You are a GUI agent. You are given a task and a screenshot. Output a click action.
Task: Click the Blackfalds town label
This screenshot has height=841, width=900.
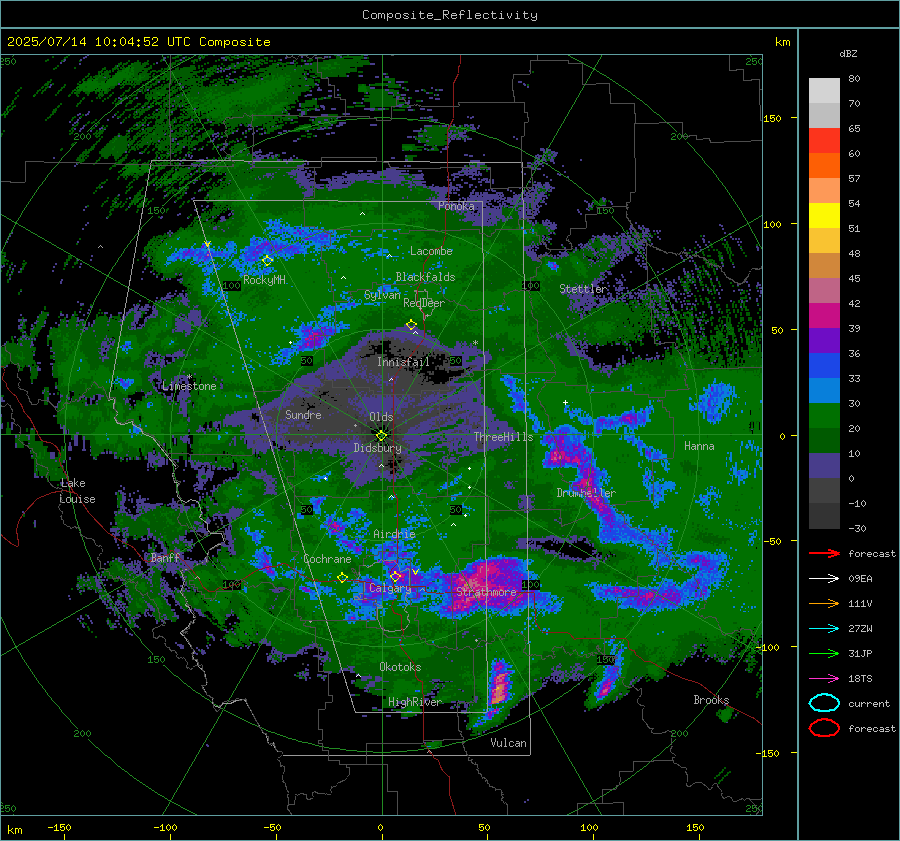pos(425,277)
